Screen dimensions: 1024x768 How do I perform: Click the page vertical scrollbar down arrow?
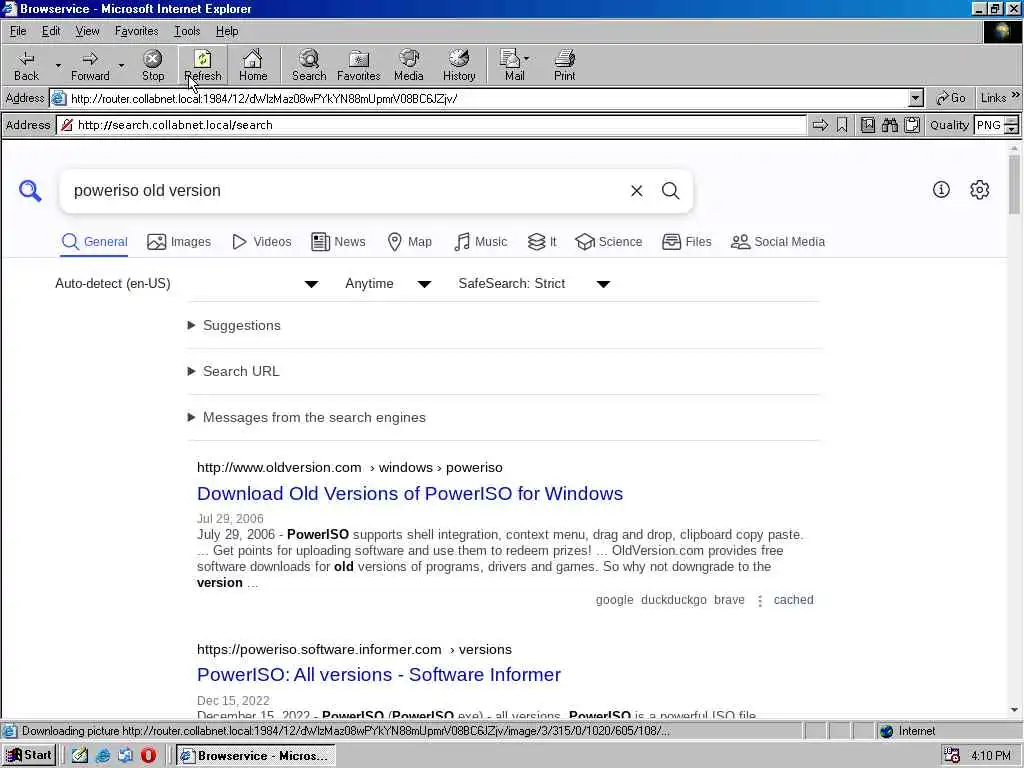point(1014,710)
